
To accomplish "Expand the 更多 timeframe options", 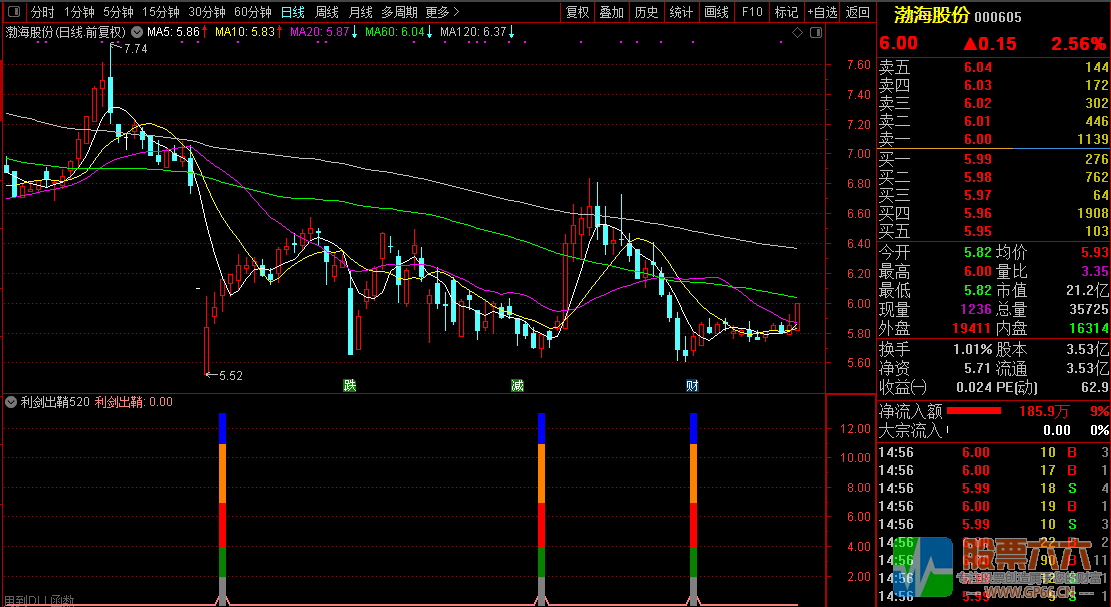I will coord(442,13).
